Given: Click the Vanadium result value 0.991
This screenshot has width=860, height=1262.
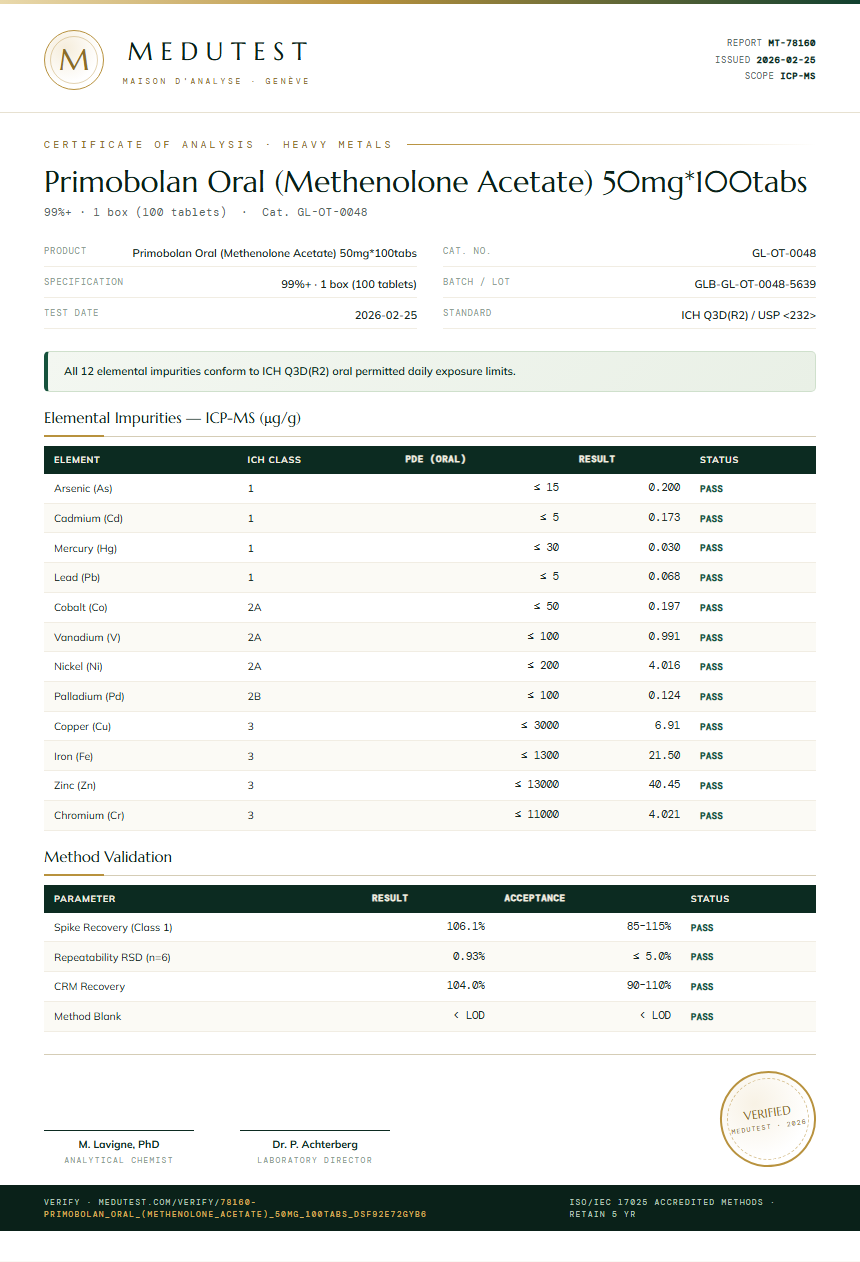Looking at the screenshot, I should (664, 636).
